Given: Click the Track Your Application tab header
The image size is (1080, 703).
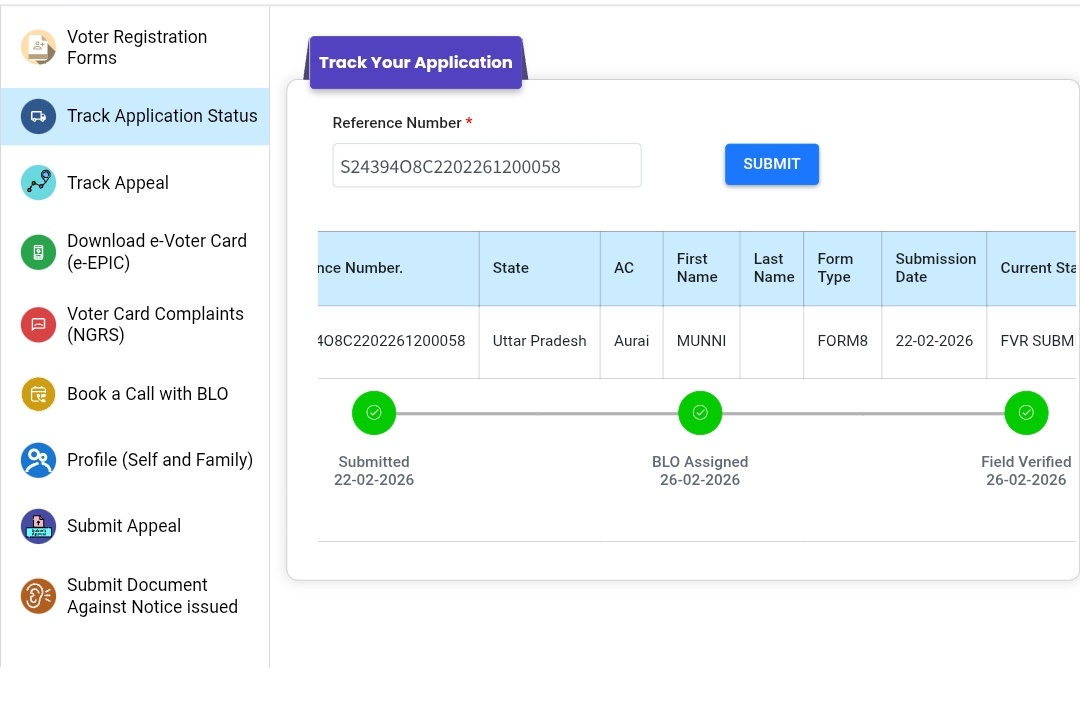Looking at the screenshot, I should (415, 63).
